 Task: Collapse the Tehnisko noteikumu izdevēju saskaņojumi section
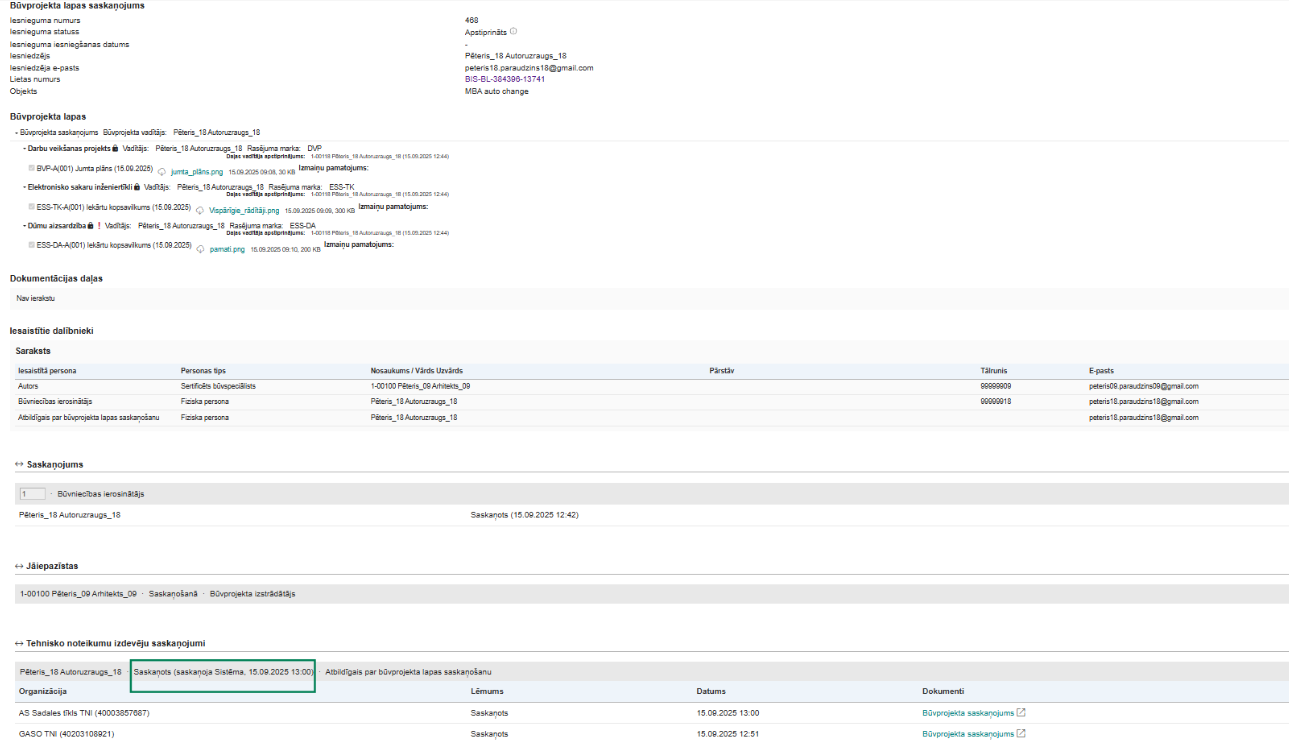[19, 643]
